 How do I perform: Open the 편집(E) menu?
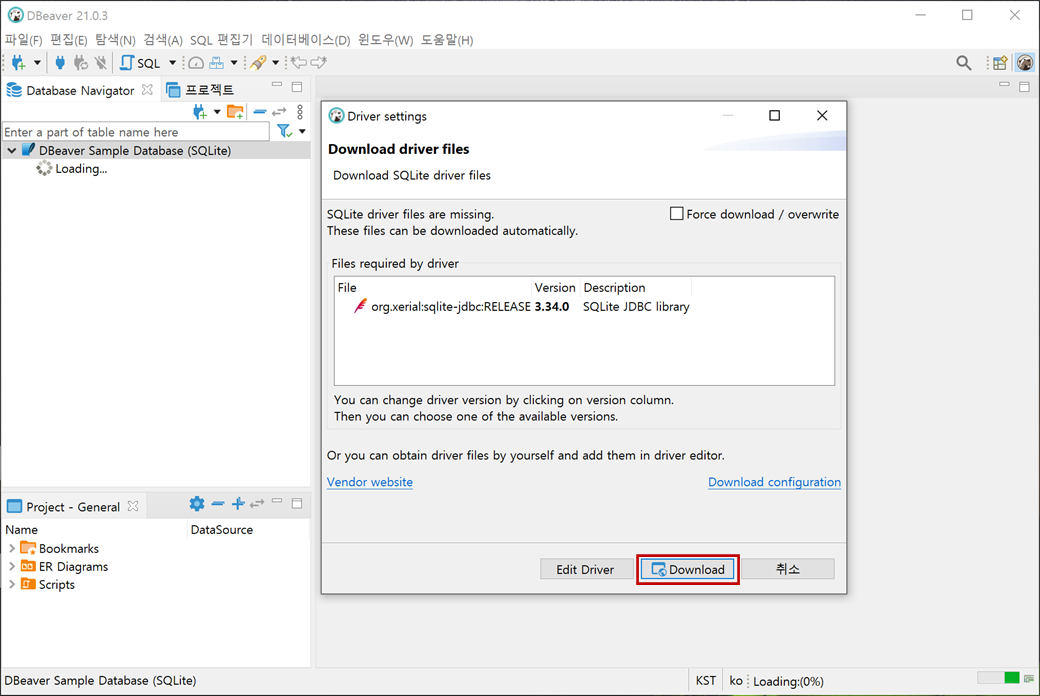coord(68,40)
